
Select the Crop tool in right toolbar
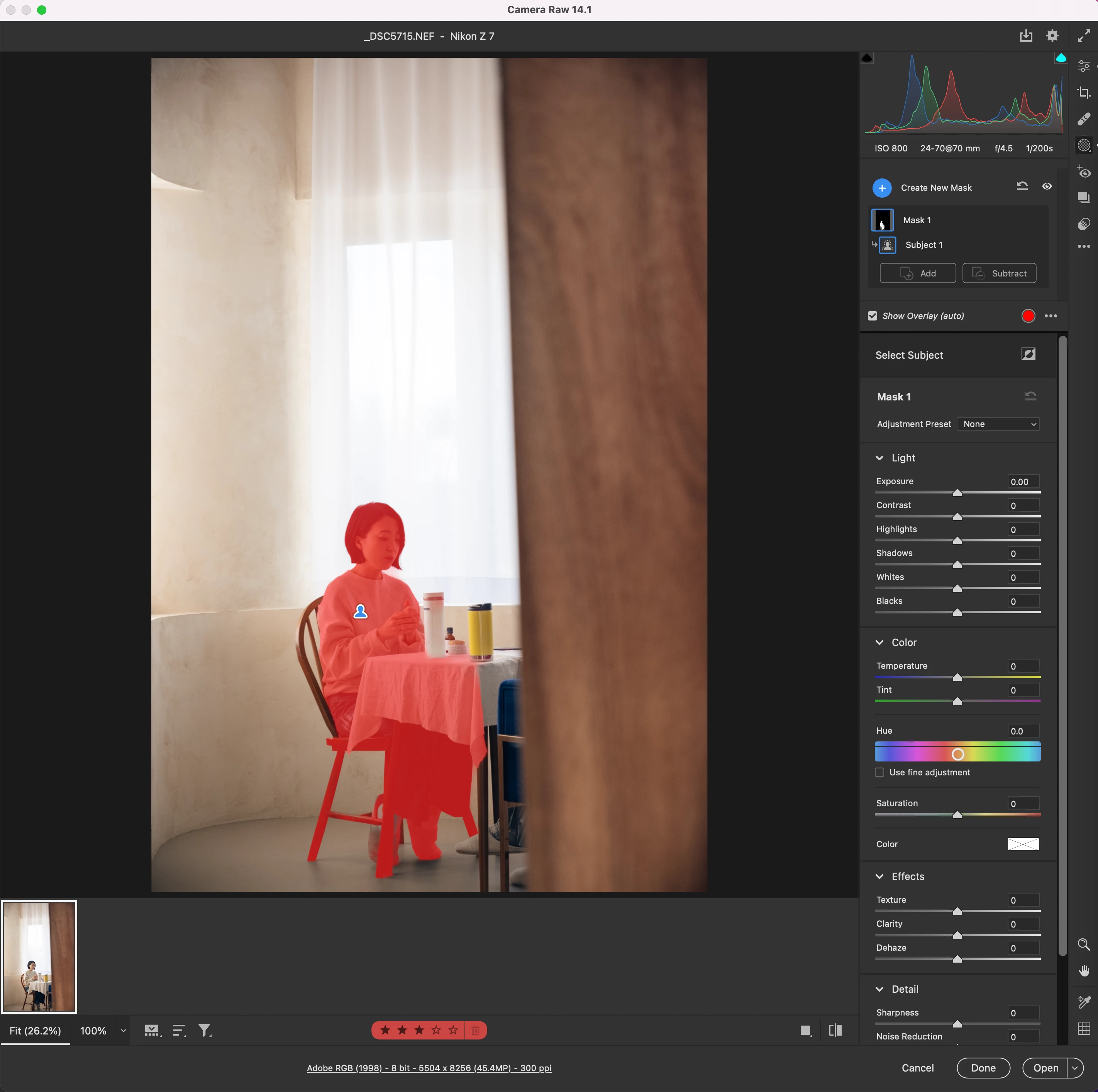point(1083,93)
